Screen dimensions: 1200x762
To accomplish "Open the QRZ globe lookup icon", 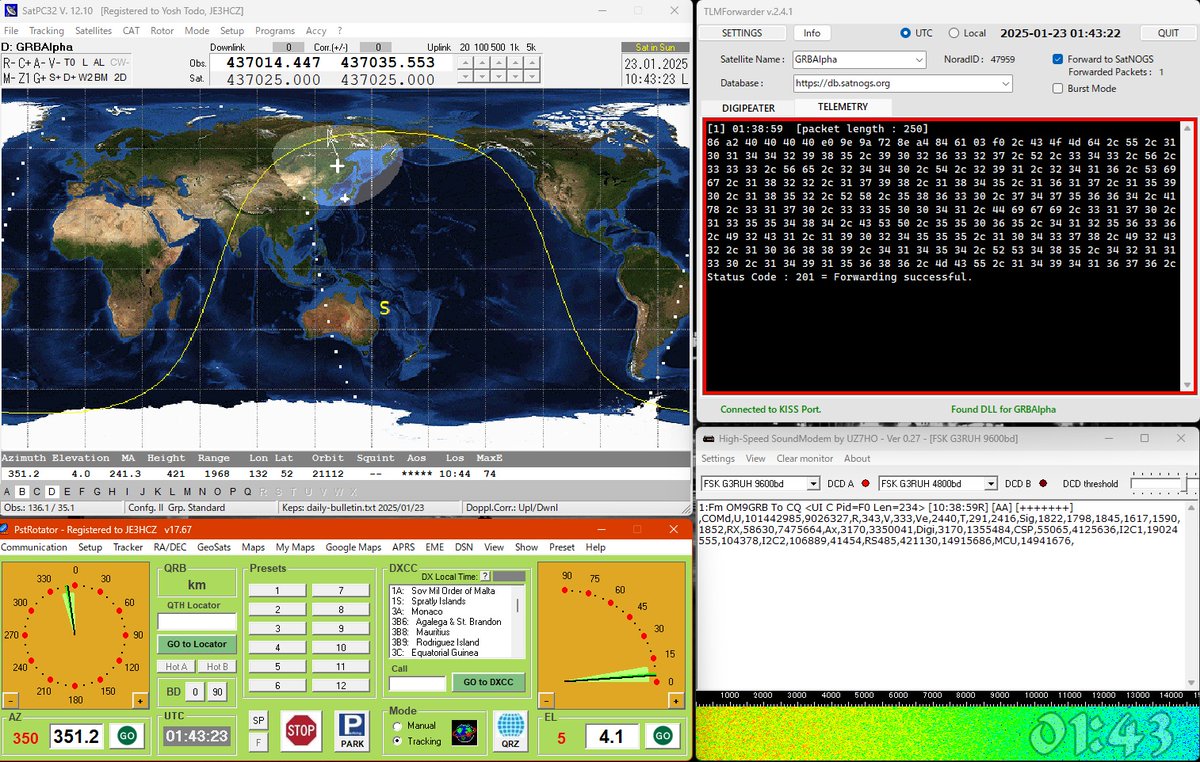I will (511, 731).
